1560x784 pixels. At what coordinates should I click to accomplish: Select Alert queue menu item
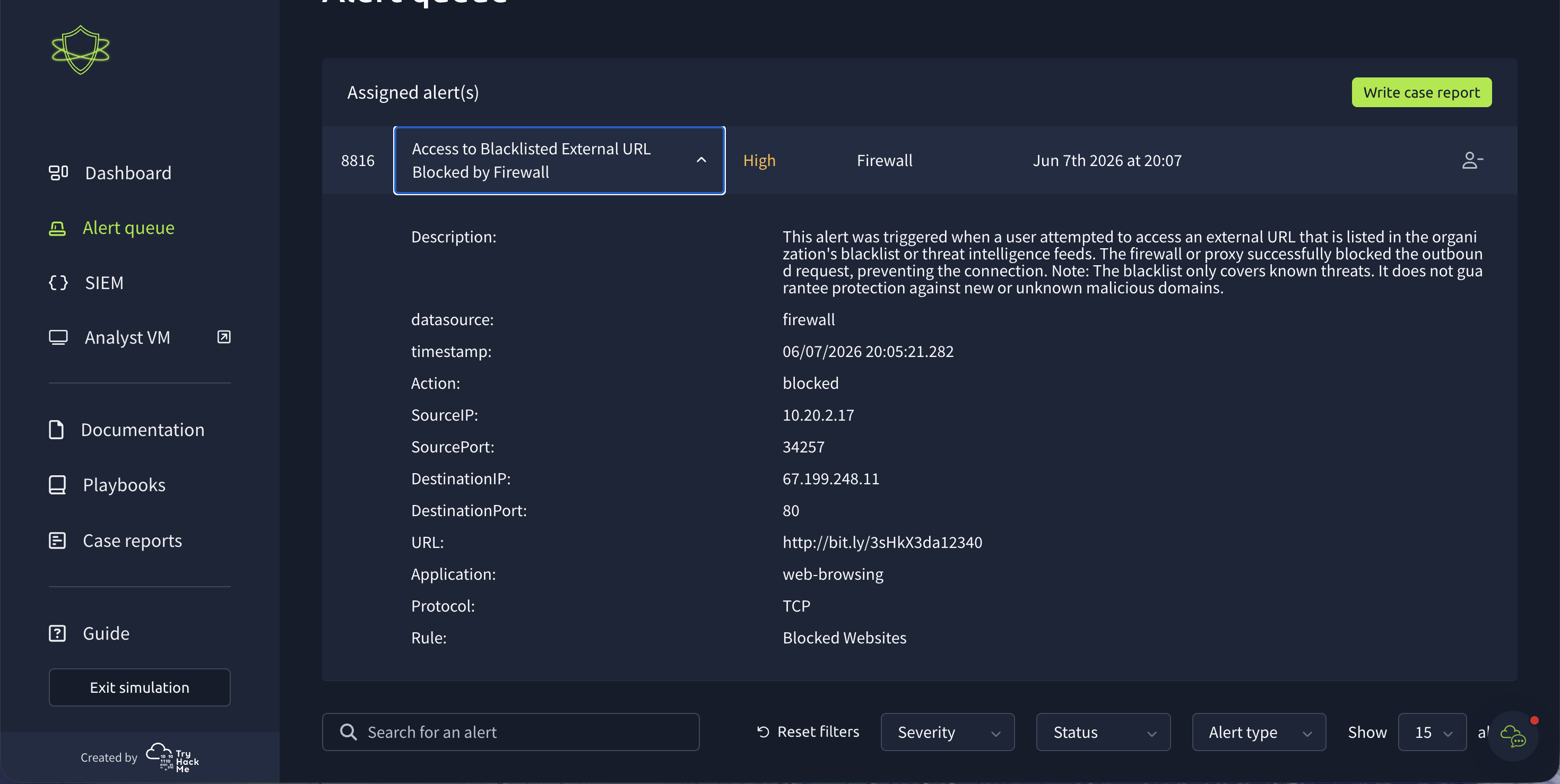[x=128, y=228]
